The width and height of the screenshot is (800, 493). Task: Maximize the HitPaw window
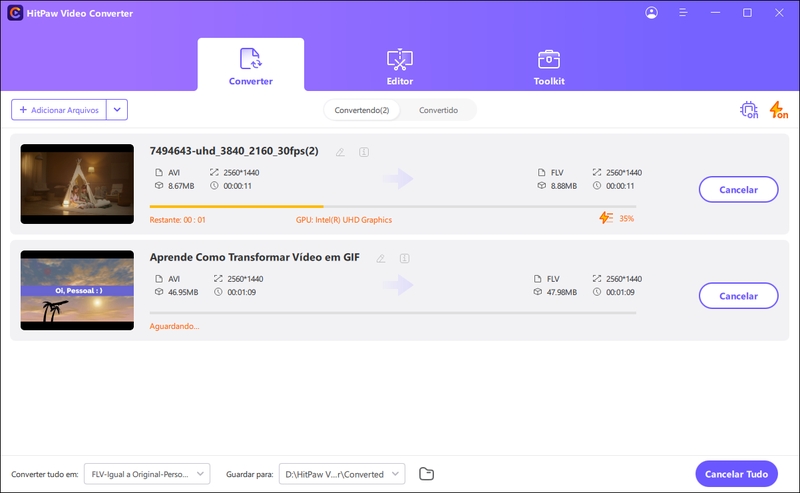[x=747, y=13]
